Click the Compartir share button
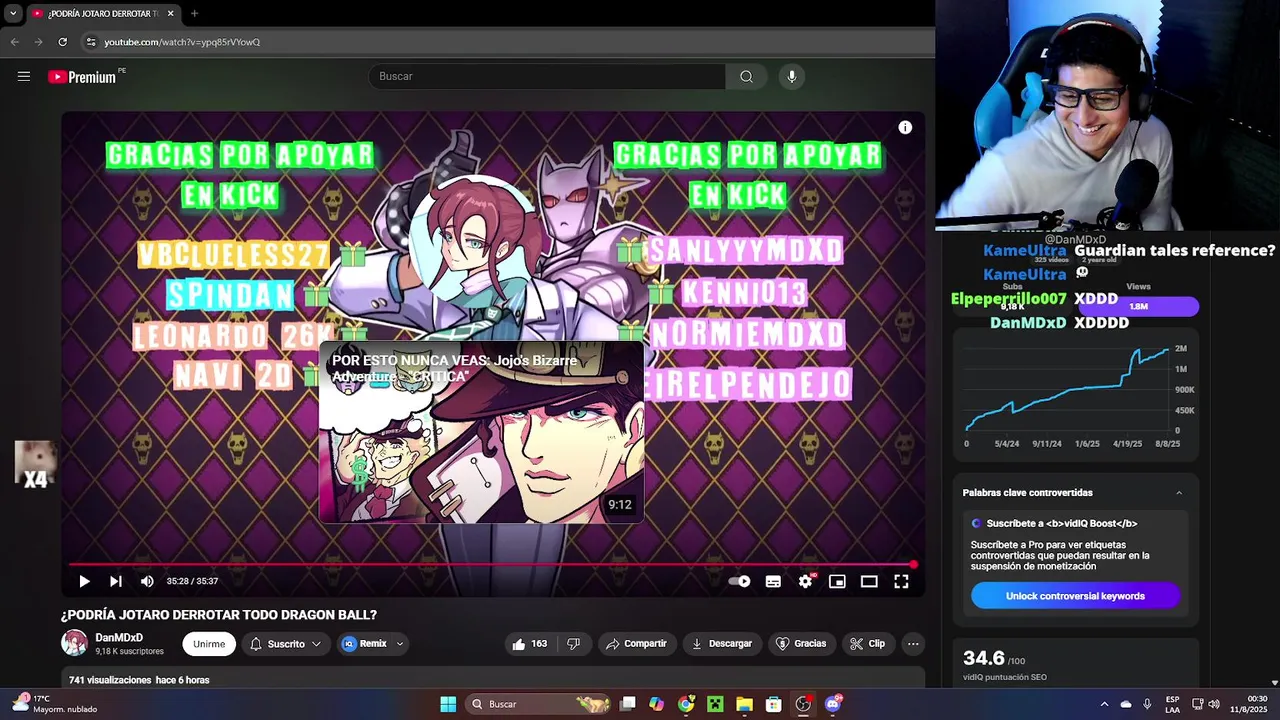This screenshot has width=1280, height=720. coord(637,644)
